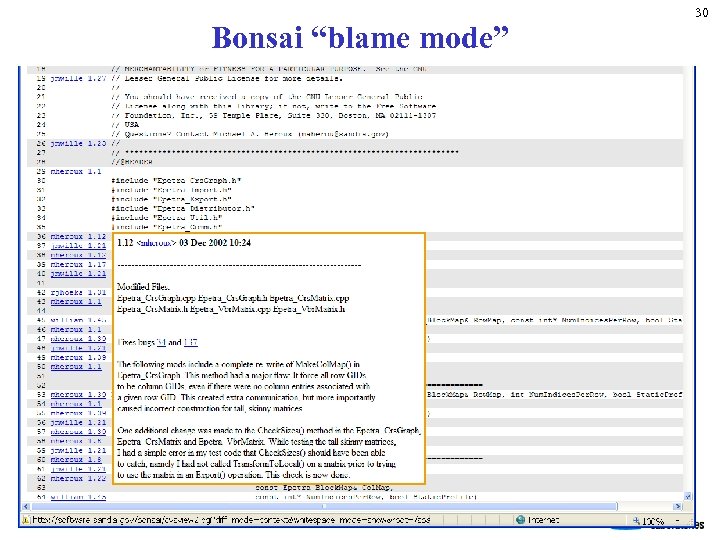This screenshot has width=720, height=540.
Task: Click '#include "Epetra_Distributor.h"' code line
Action: pos(183,208)
